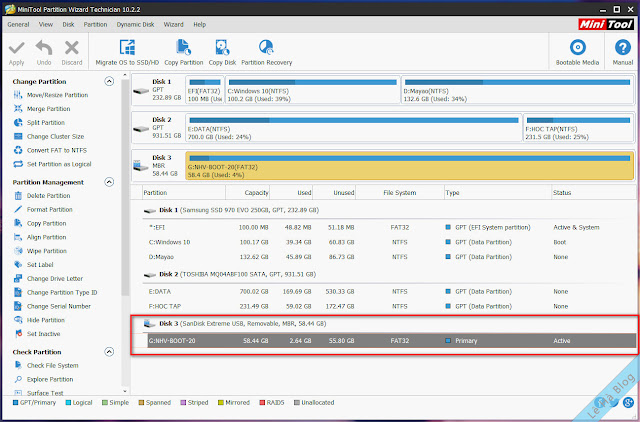The height and width of the screenshot is (422, 640).
Task: Open the Dynamic Disk menu
Action: tap(135, 24)
